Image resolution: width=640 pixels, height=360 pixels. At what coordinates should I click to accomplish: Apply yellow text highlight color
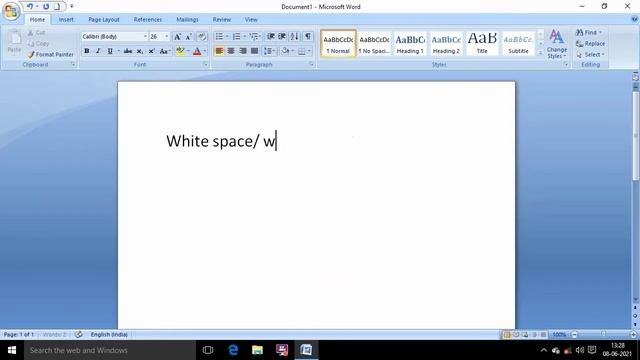click(x=180, y=51)
